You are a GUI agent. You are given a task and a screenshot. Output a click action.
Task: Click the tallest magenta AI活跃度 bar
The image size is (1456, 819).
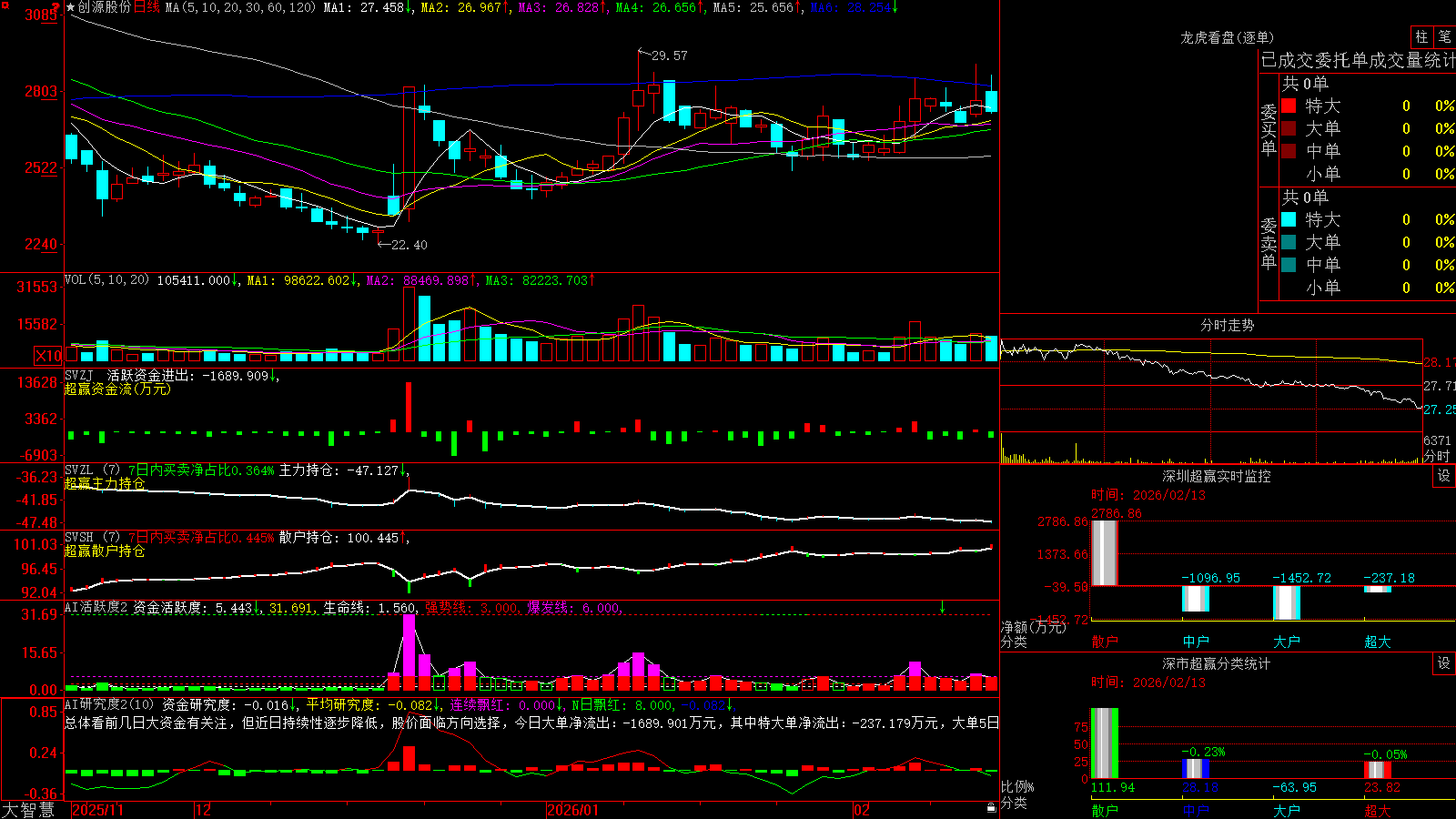pos(409,652)
